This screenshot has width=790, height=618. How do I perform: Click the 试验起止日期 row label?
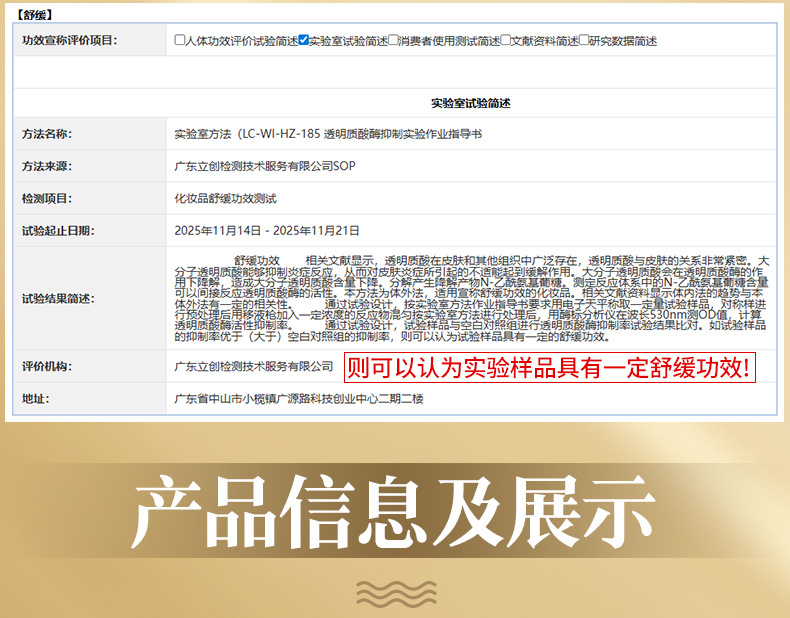point(58,231)
